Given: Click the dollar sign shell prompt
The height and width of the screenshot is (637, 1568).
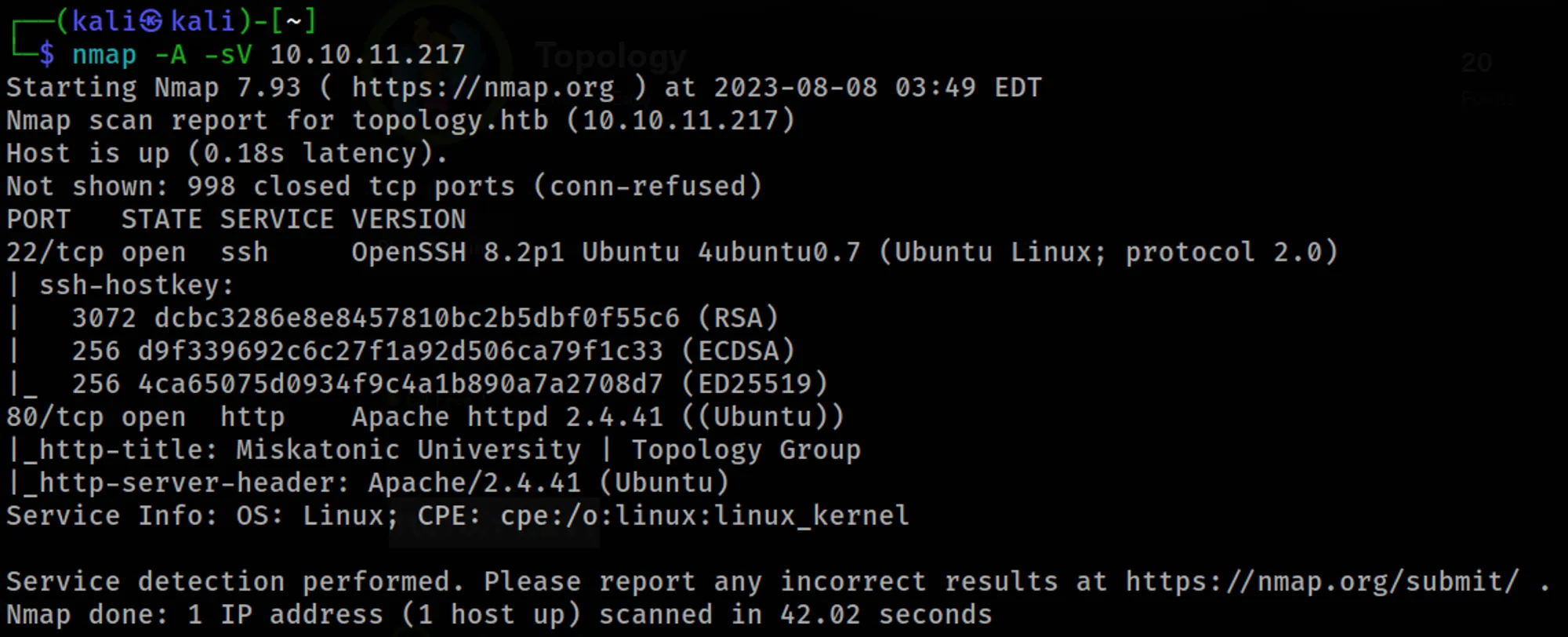Looking at the screenshot, I should pyautogui.click(x=47, y=54).
